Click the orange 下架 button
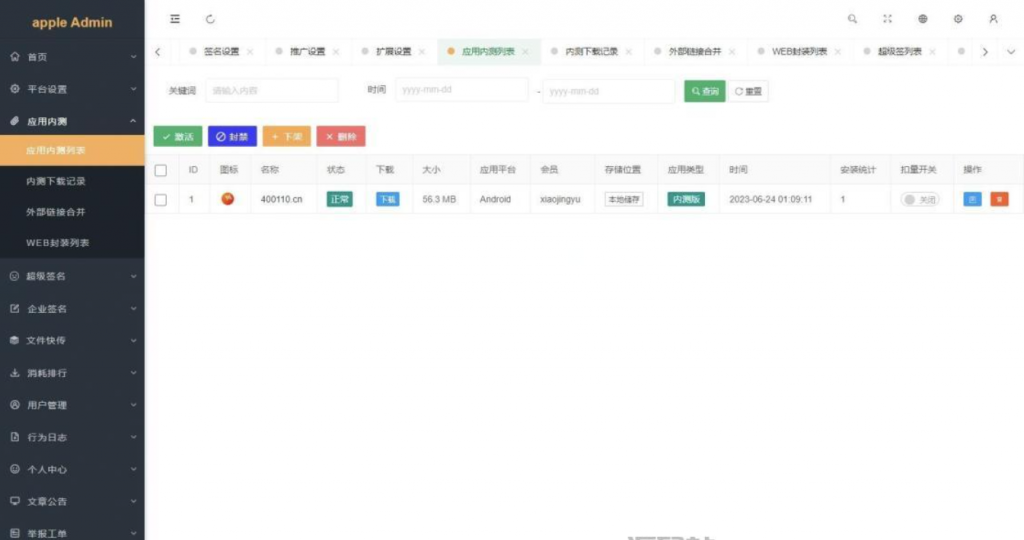Screen dimensions: 1024x540 287,136
